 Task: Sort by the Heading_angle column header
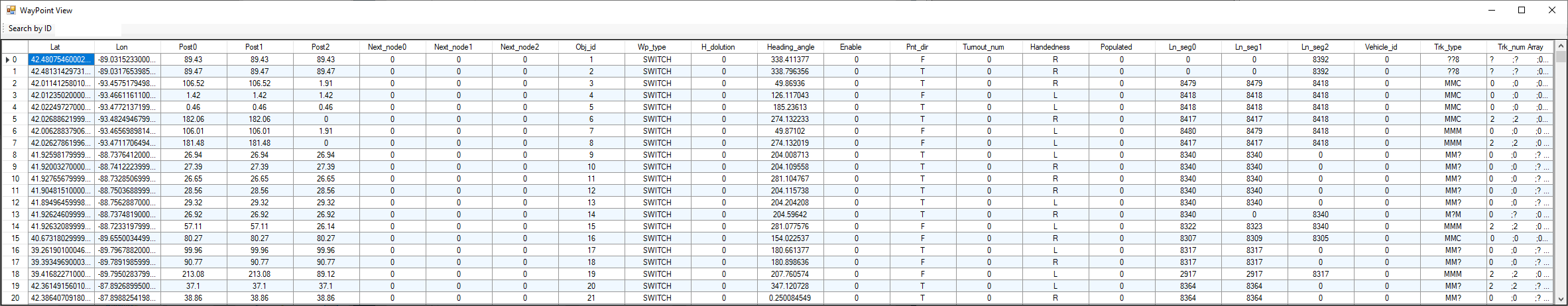click(x=790, y=47)
